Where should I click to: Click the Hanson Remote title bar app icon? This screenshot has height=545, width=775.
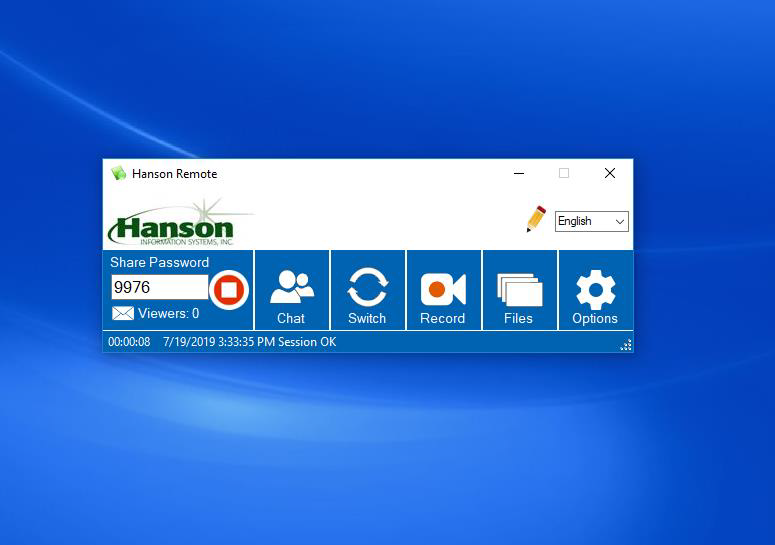point(119,173)
